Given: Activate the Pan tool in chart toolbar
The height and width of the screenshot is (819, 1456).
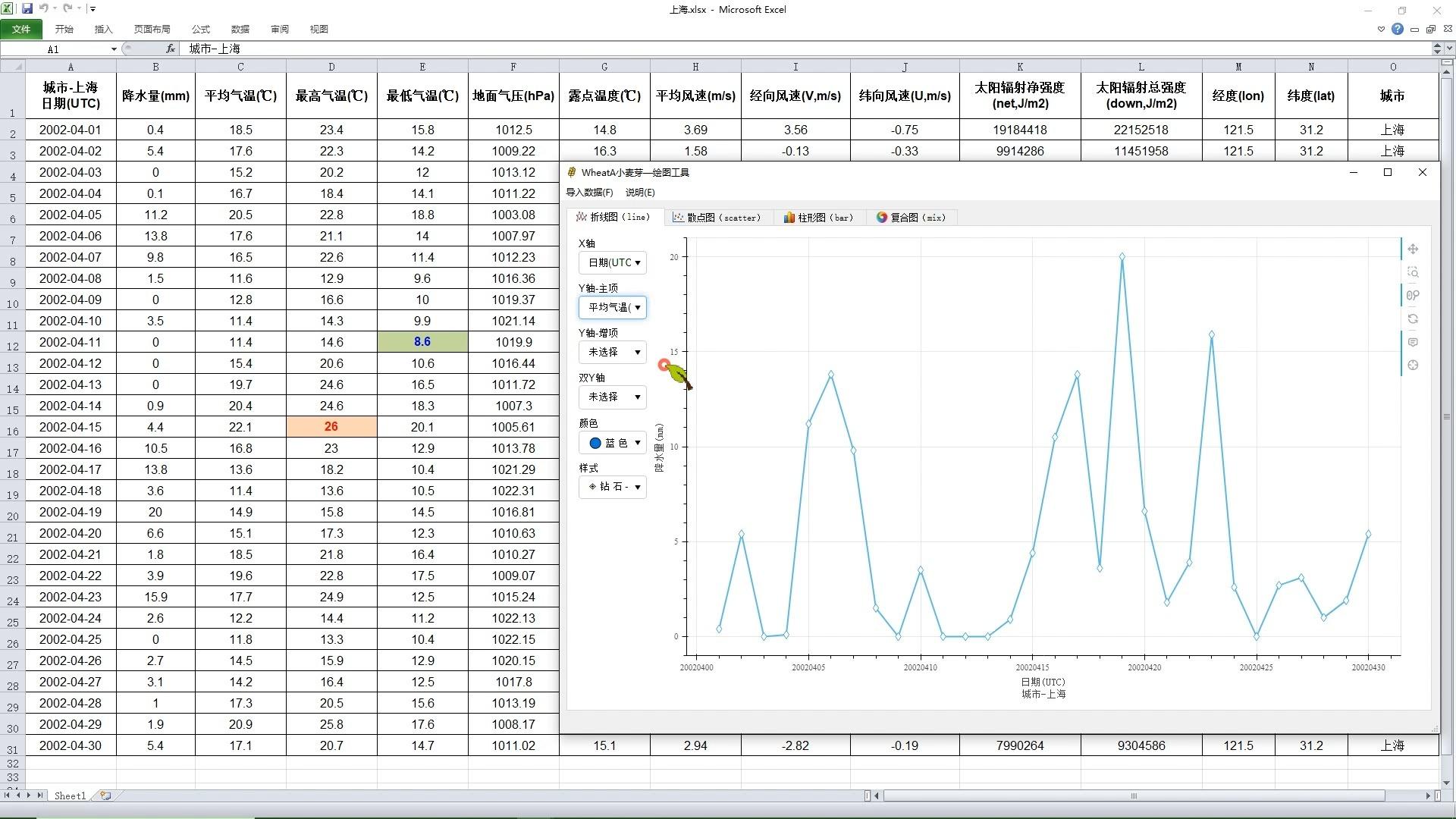Looking at the screenshot, I should pos(1413,249).
